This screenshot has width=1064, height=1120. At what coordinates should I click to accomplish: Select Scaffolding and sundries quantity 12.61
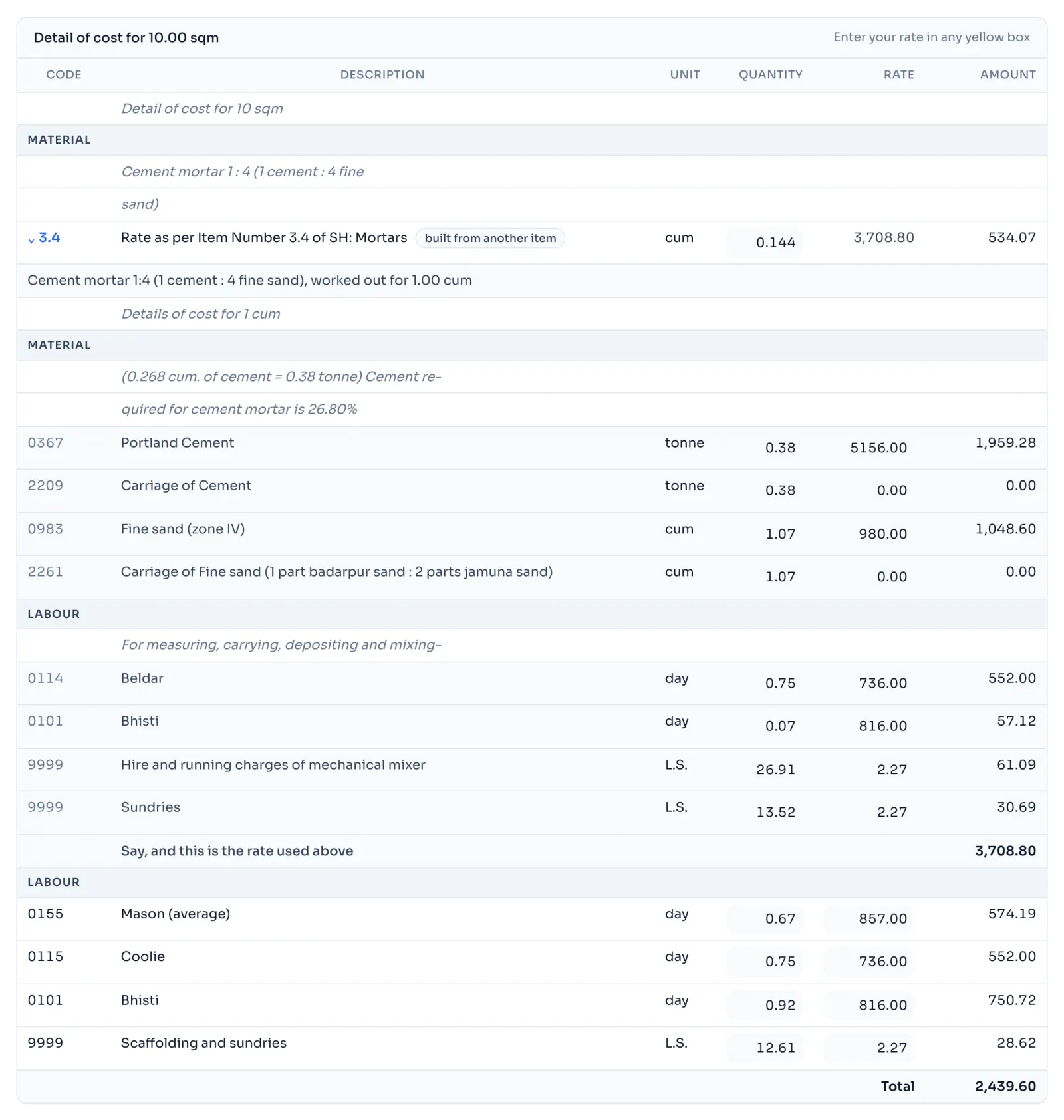click(764, 1048)
